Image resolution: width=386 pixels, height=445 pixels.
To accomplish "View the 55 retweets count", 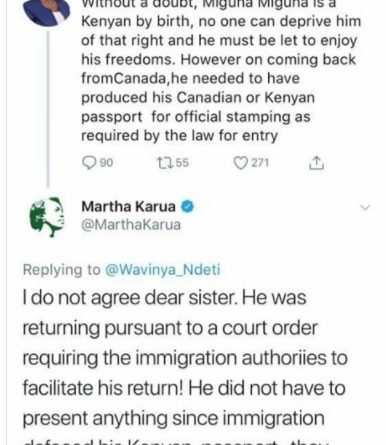I will pyautogui.click(x=182, y=163).
